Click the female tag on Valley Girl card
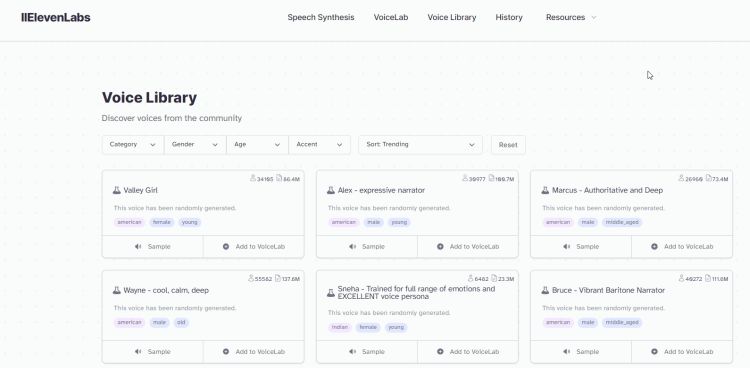Viewport: 750px width, 368px height. point(162,223)
